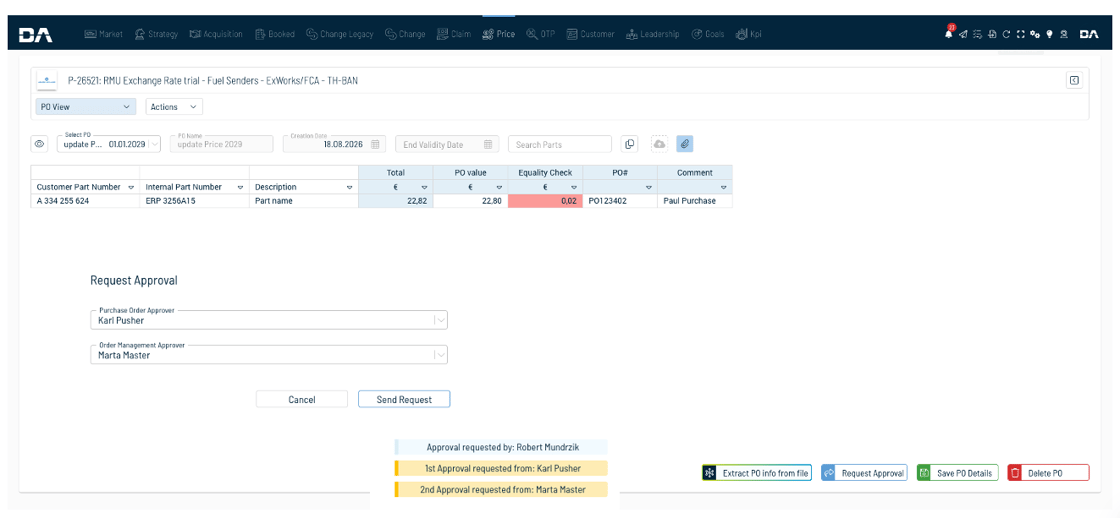Click the cloud upload icon button
The image size is (1120, 518).
[x=659, y=144]
